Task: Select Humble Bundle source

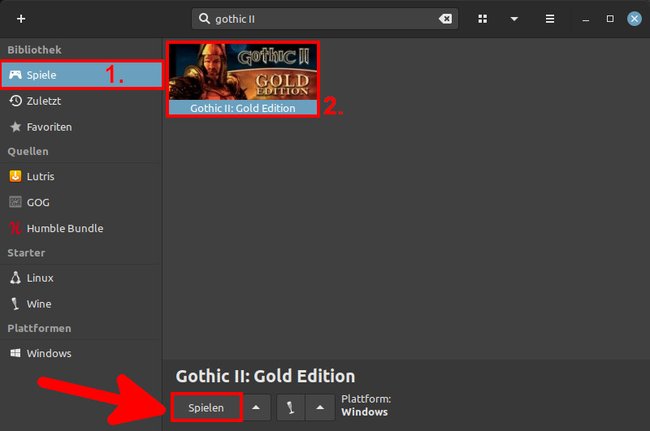Action: coord(81,228)
